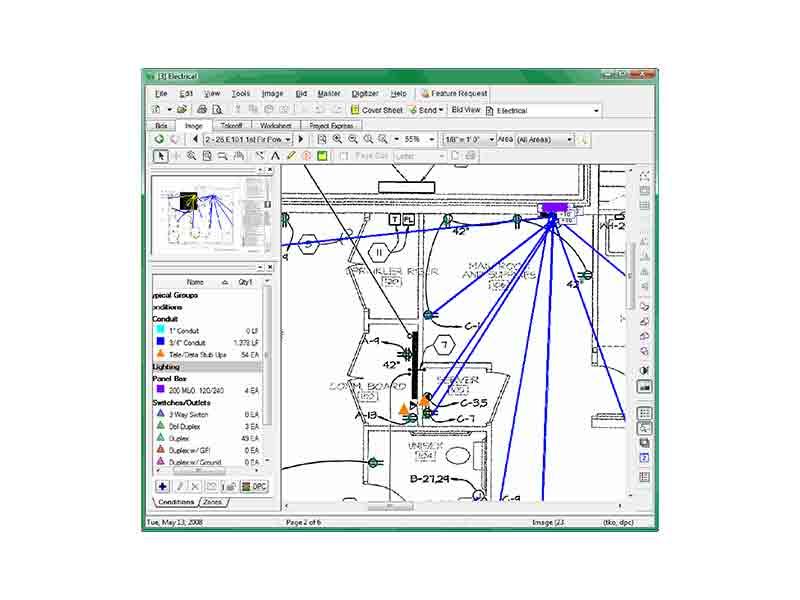Switch to the Takeoff tab
This screenshot has height=600, width=800.
(231, 126)
